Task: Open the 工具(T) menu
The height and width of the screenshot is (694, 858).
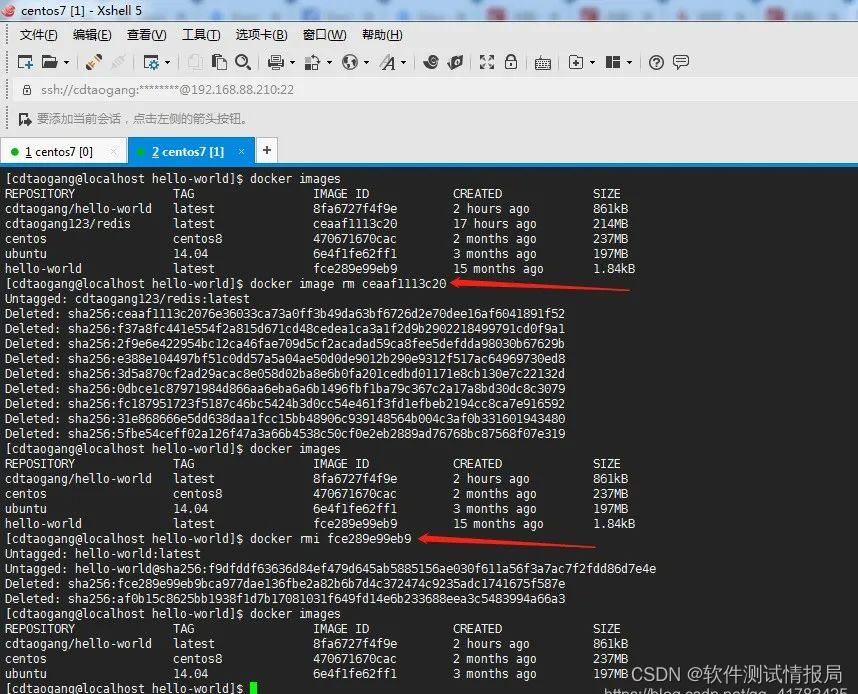Action: pyautogui.click(x=201, y=35)
